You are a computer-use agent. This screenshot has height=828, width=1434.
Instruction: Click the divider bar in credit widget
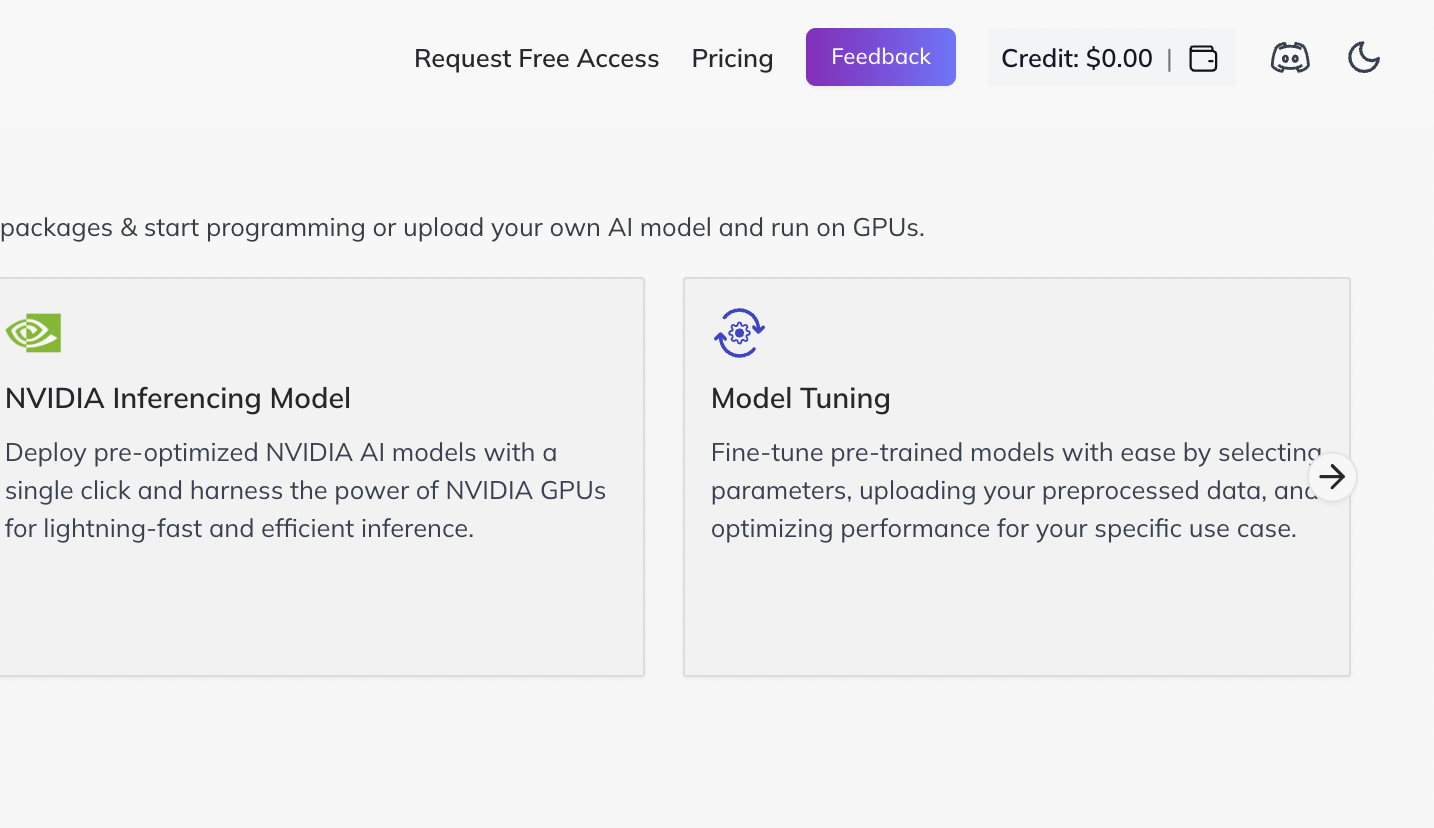tap(1169, 59)
